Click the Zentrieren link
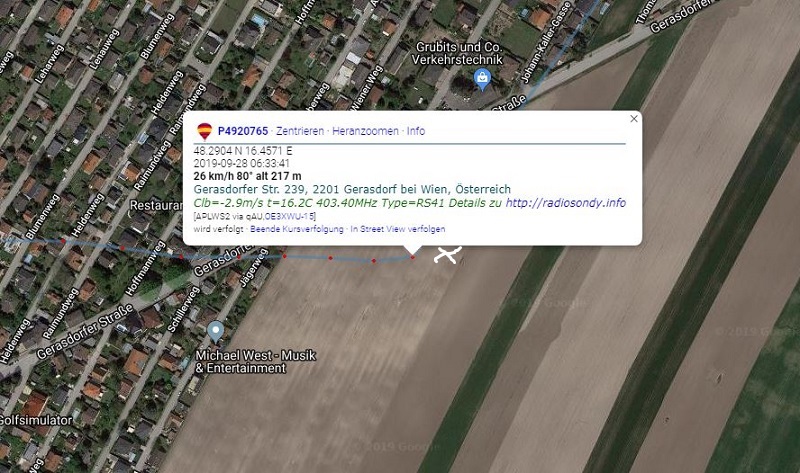The height and width of the screenshot is (473, 800). tap(300, 131)
